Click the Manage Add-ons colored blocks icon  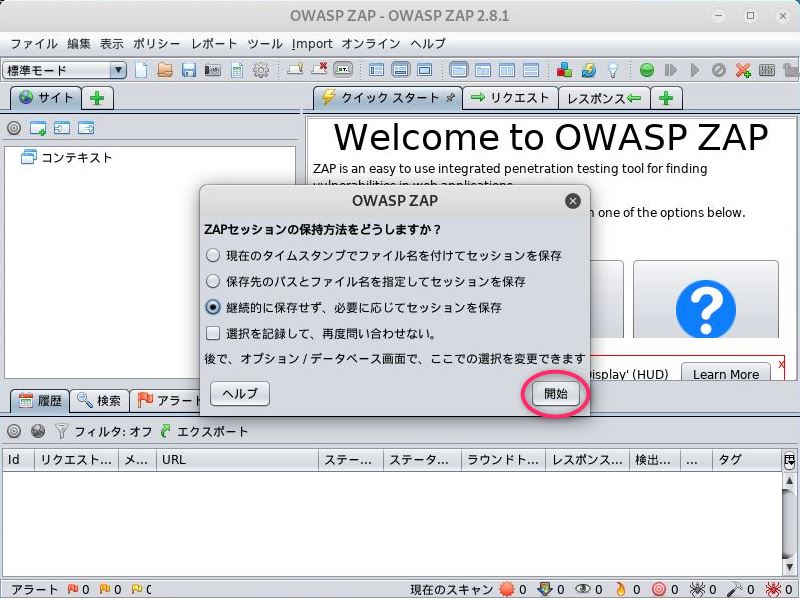(564, 70)
